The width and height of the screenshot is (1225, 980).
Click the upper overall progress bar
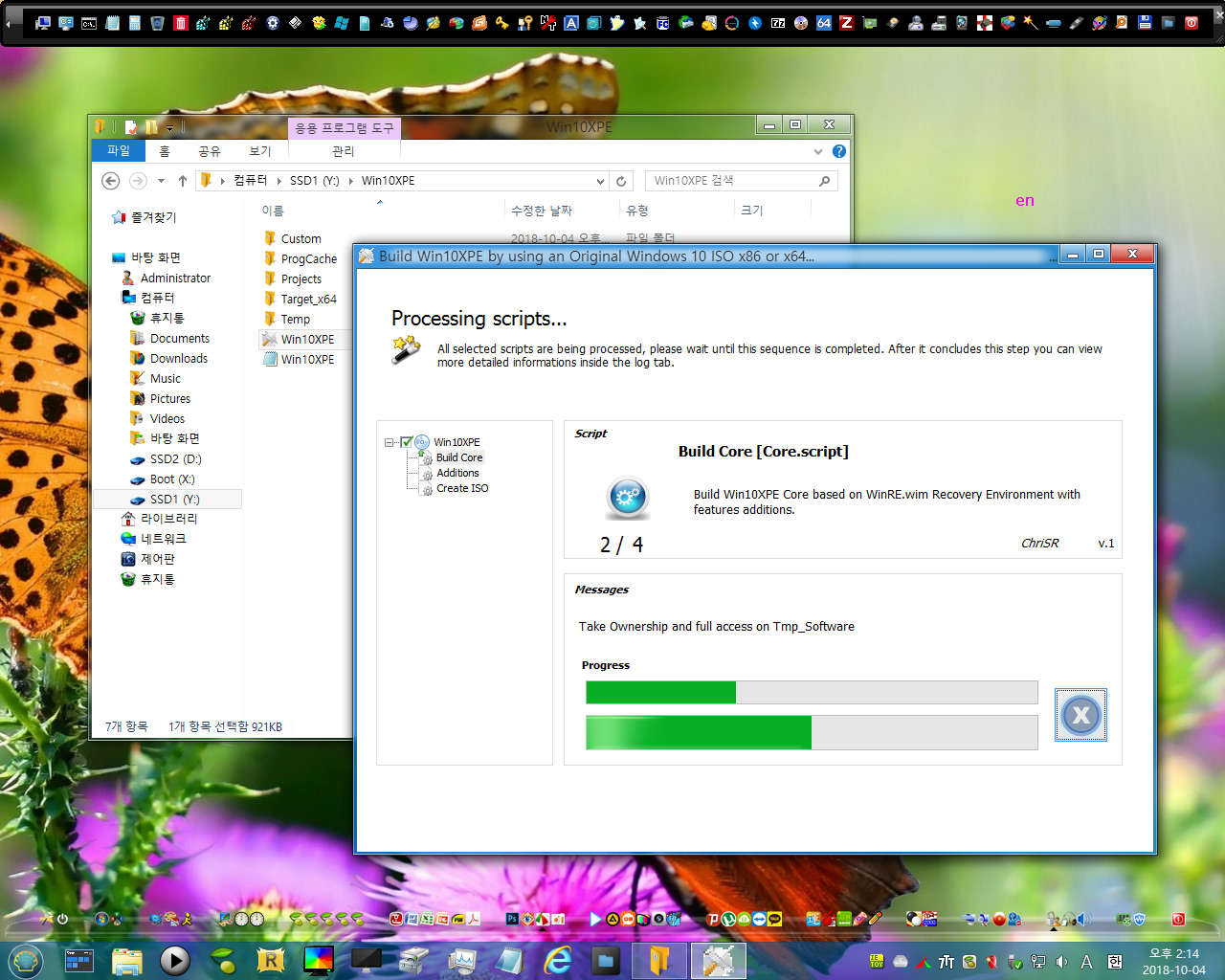tap(812, 692)
